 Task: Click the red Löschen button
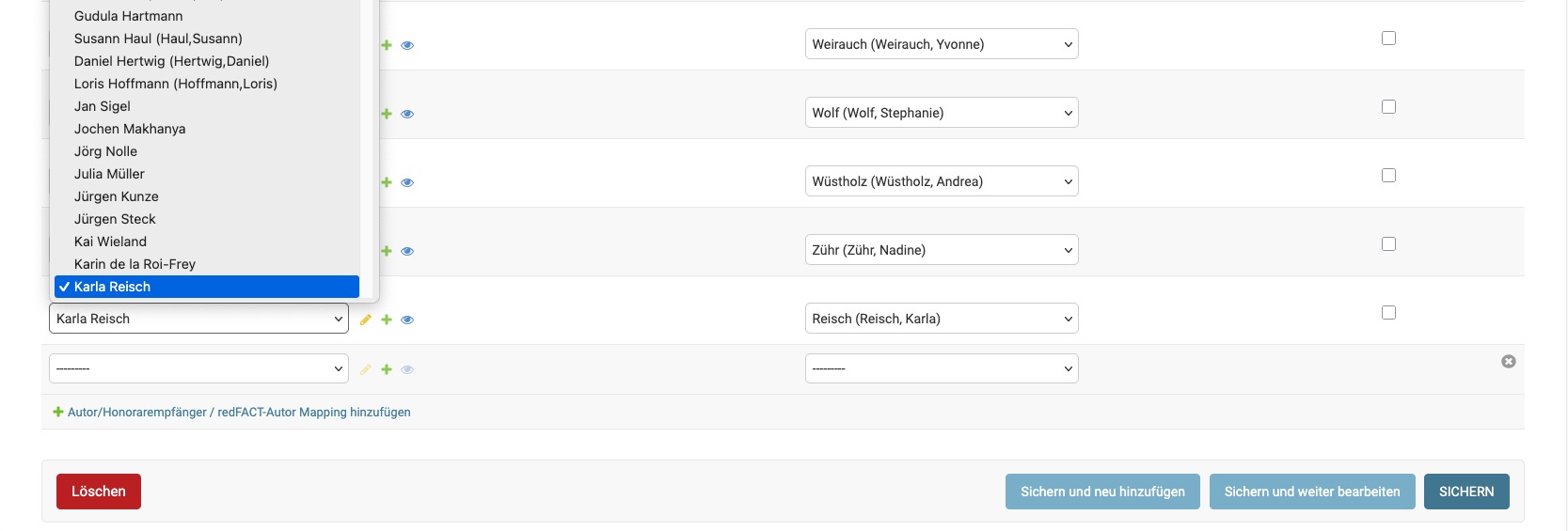click(99, 492)
